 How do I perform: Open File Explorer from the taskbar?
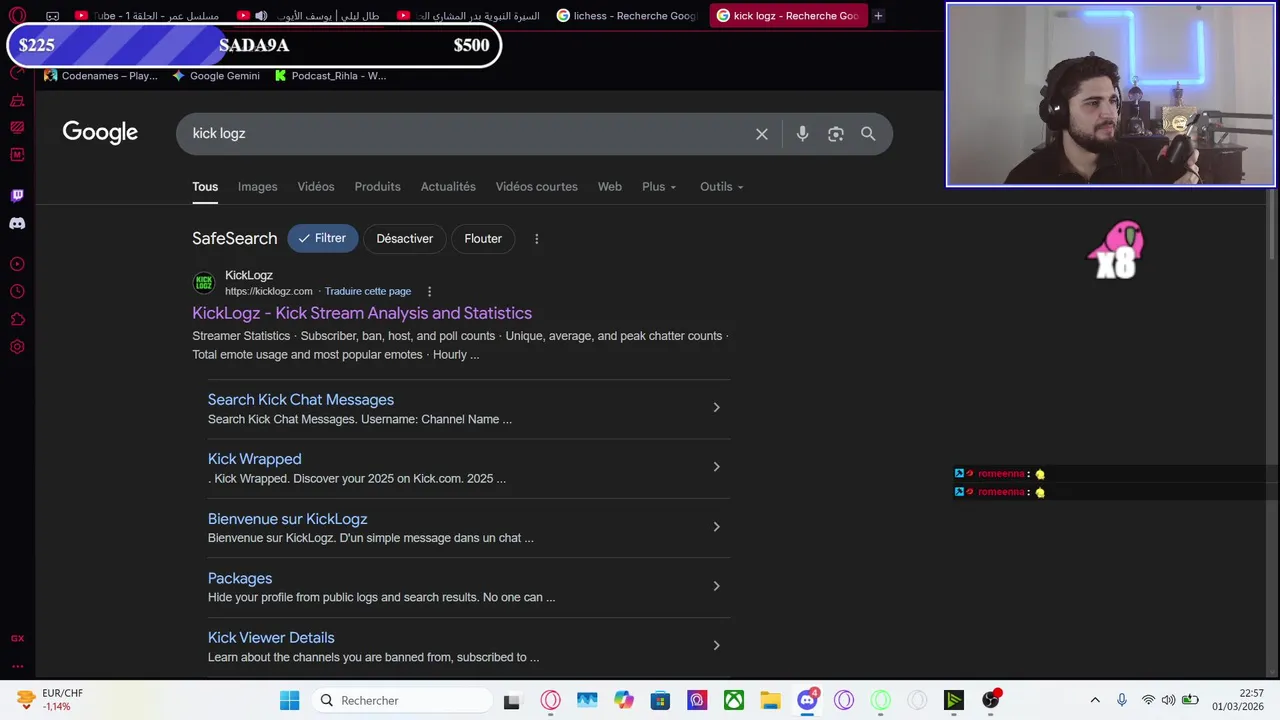pyautogui.click(x=770, y=700)
